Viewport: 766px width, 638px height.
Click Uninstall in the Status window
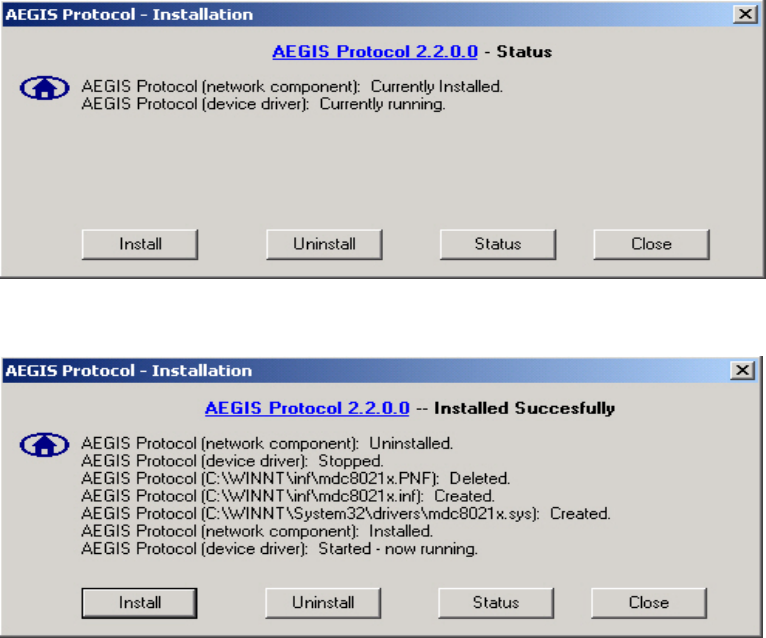pos(324,244)
